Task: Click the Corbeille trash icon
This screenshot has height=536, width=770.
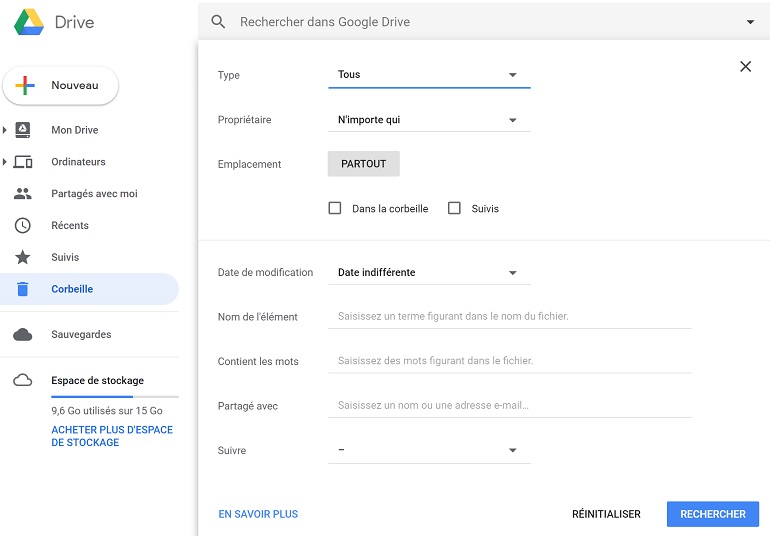Action: [x=23, y=289]
